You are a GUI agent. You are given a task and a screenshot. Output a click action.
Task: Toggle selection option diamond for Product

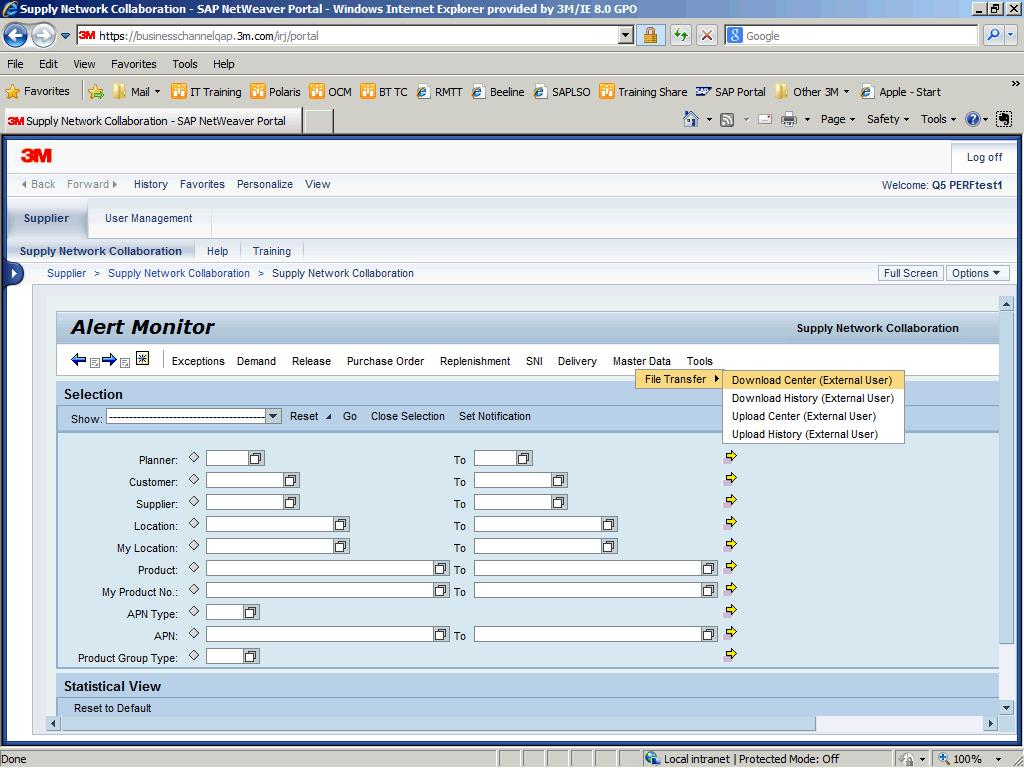[194, 567]
